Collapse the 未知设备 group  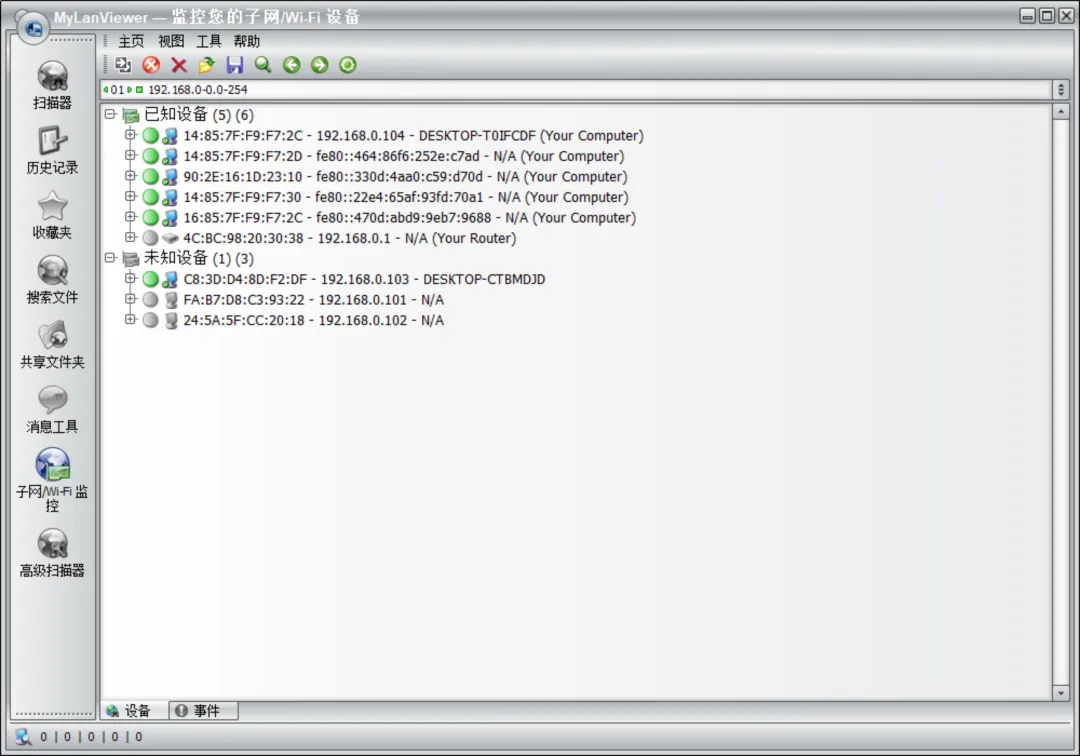click(110, 258)
